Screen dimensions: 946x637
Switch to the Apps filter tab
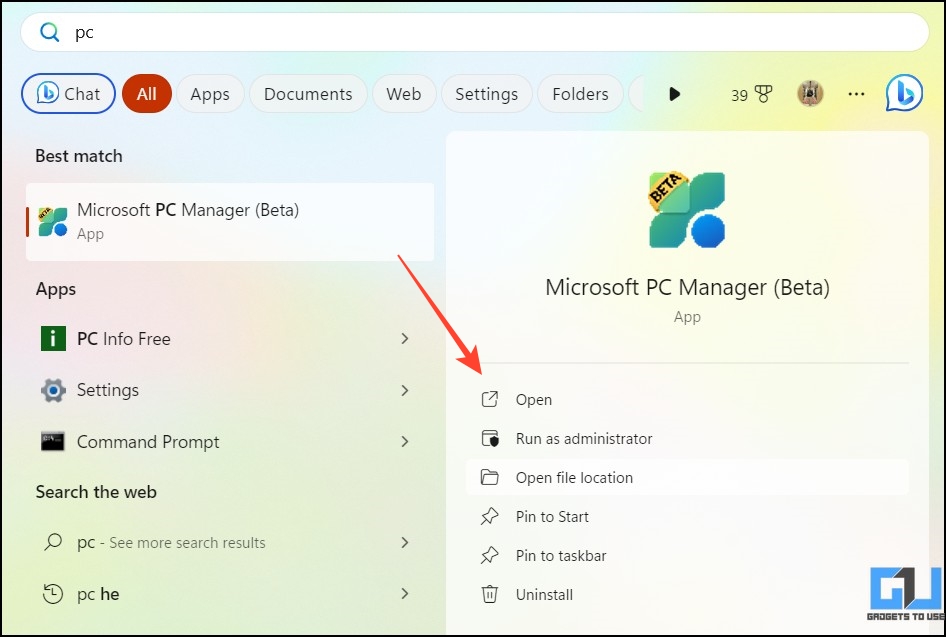coord(210,94)
